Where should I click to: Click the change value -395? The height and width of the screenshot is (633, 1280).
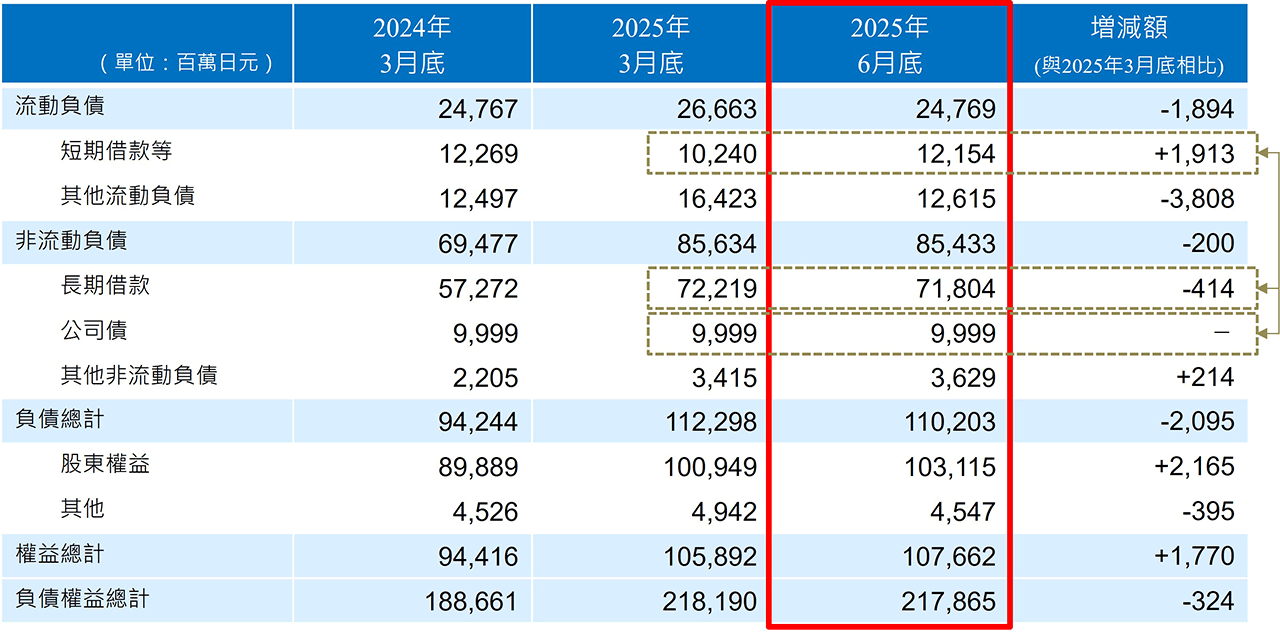[x=1210, y=513]
